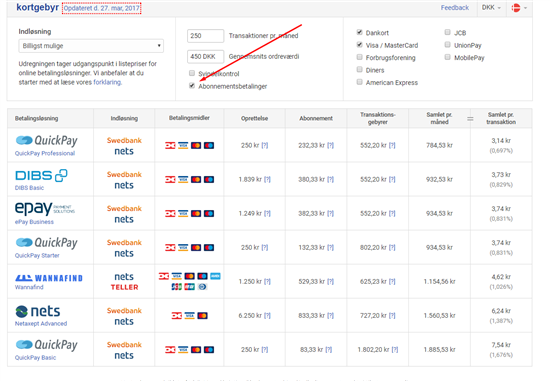Screen dimensions: 550x381
Task: Open the Feedback link
Action: [455, 7]
